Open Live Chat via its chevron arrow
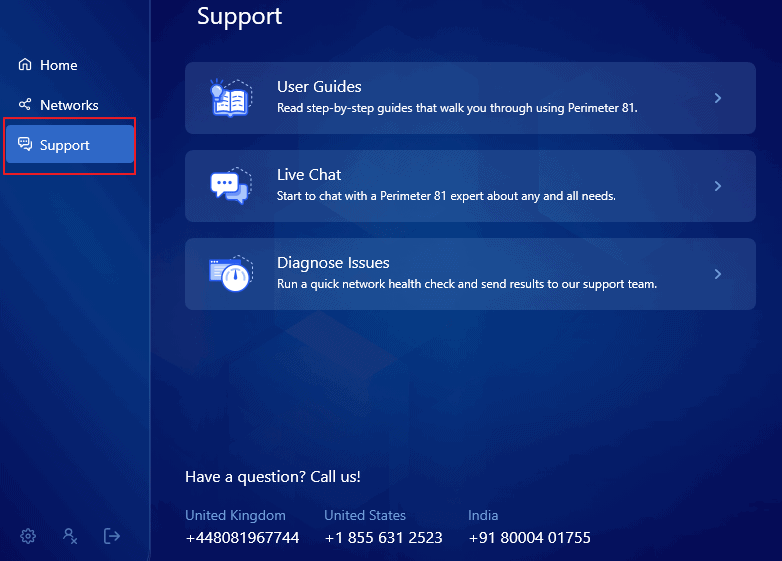This screenshot has width=782, height=561. pyautogui.click(x=718, y=186)
